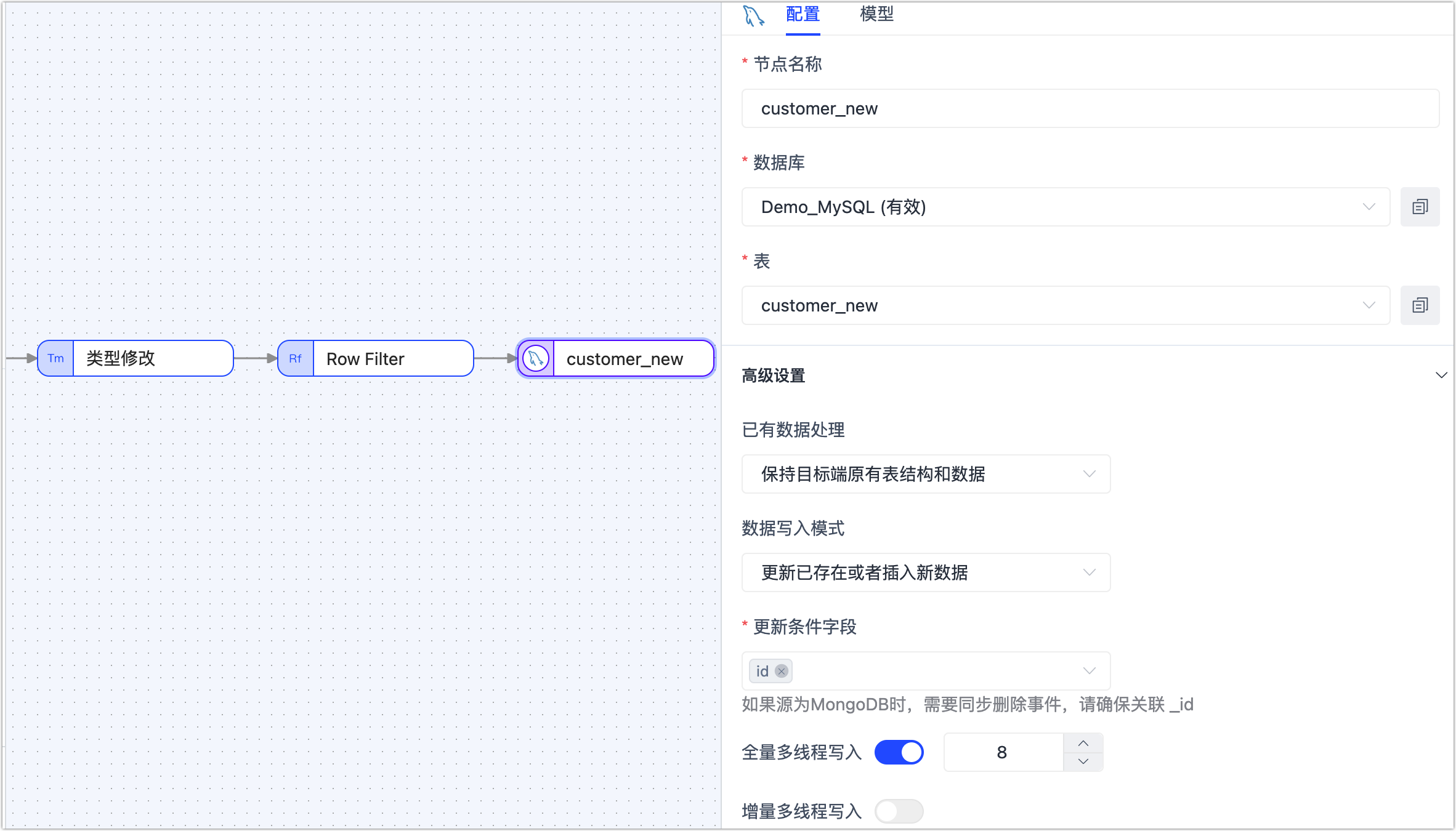Viewport: 1456px width, 831px height.
Task: Click the Rf icon of Row Filter node
Action: (296, 358)
